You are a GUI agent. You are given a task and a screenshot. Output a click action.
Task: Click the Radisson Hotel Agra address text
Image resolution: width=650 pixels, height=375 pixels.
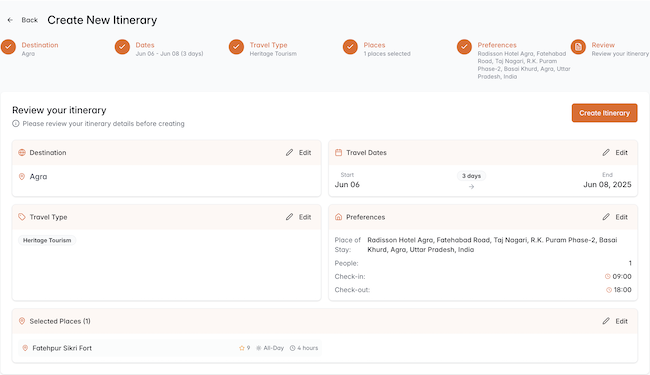click(x=492, y=244)
